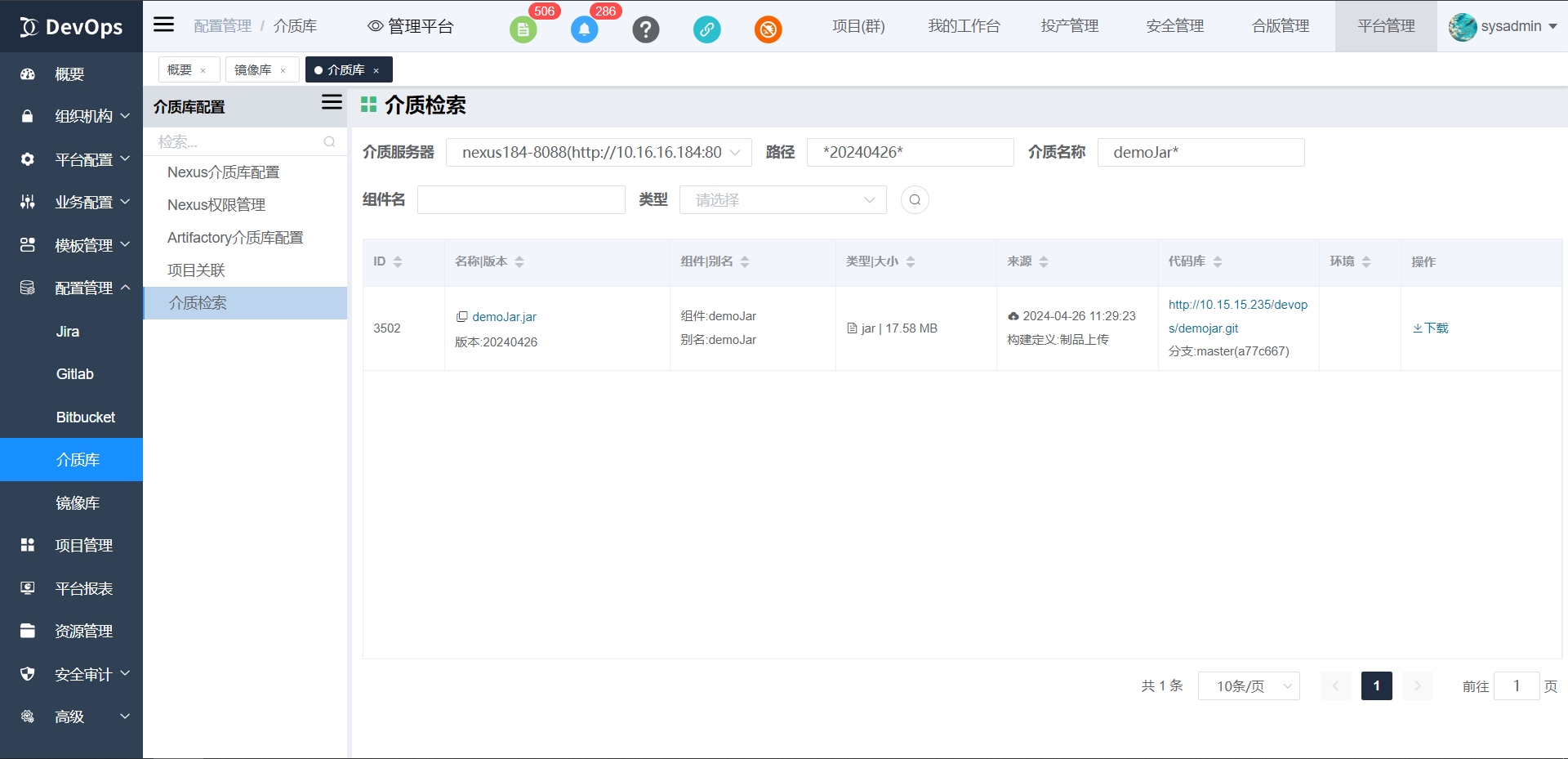Viewport: 1568px width, 759px height.
Task: Open 安全管理 in top navigation
Action: click(x=1174, y=26)
